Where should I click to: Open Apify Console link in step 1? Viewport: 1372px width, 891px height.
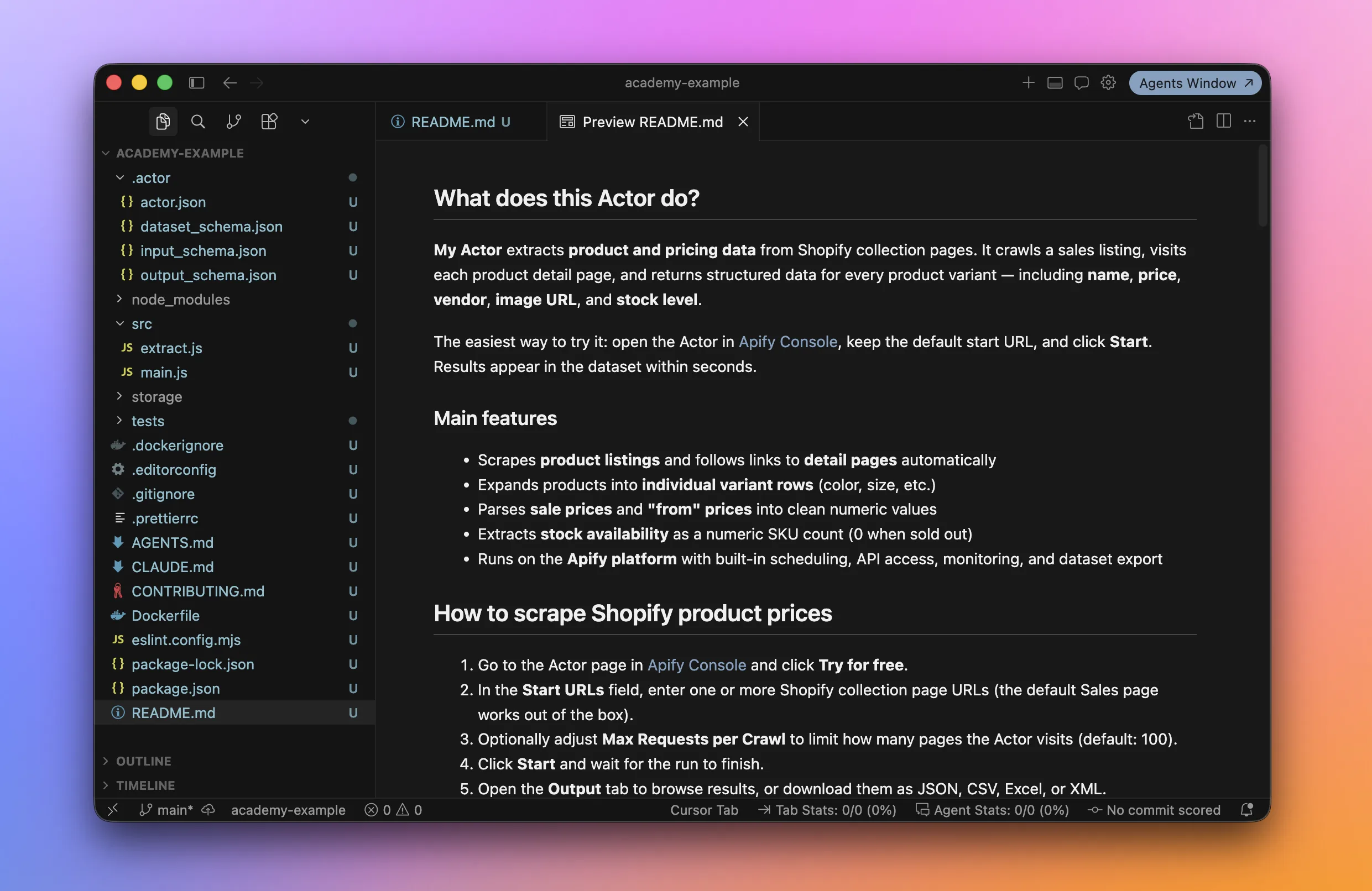coord(696,665)
